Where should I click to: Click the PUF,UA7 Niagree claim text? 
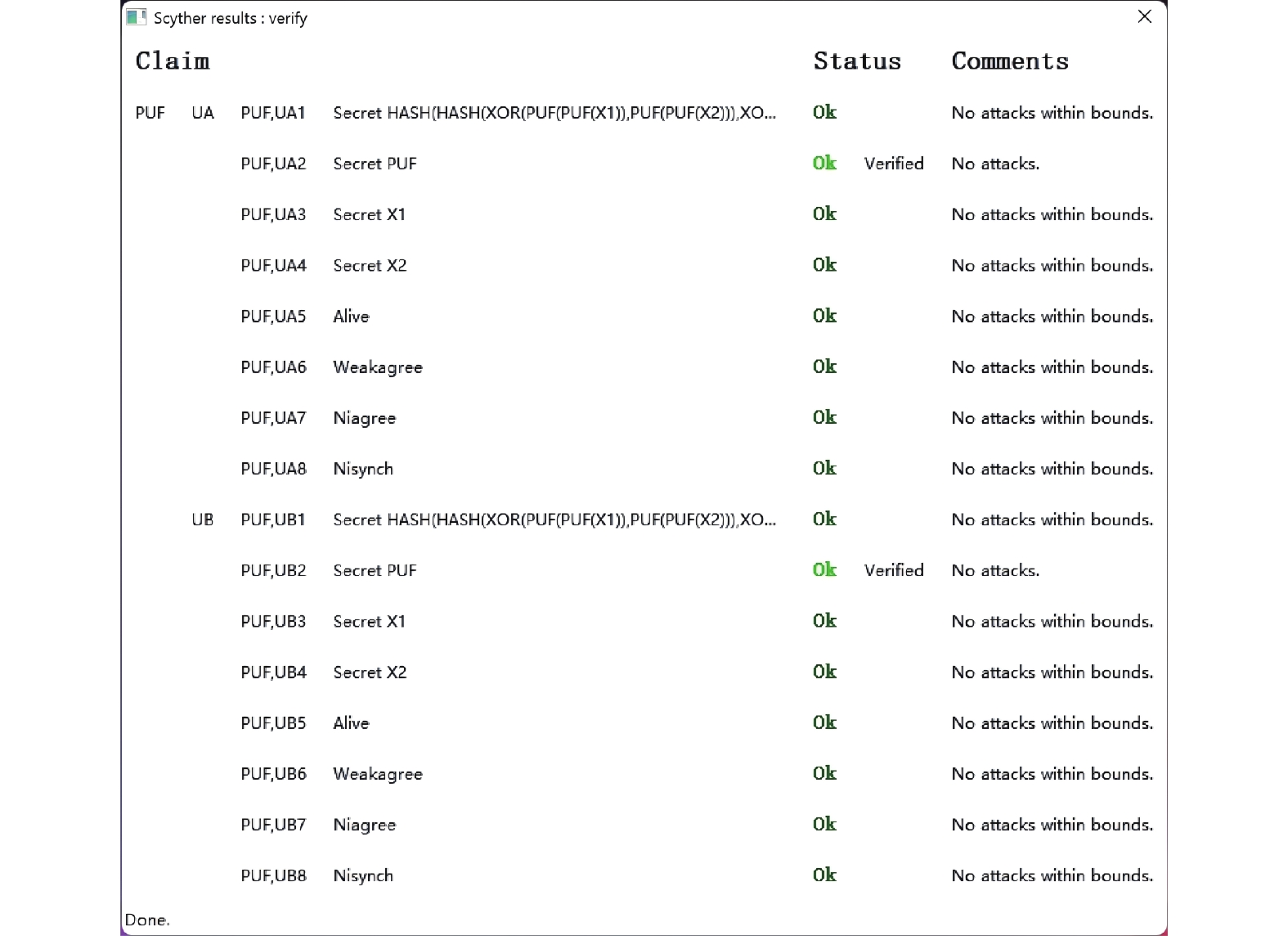pyautogui.click(x=365, y=418)
